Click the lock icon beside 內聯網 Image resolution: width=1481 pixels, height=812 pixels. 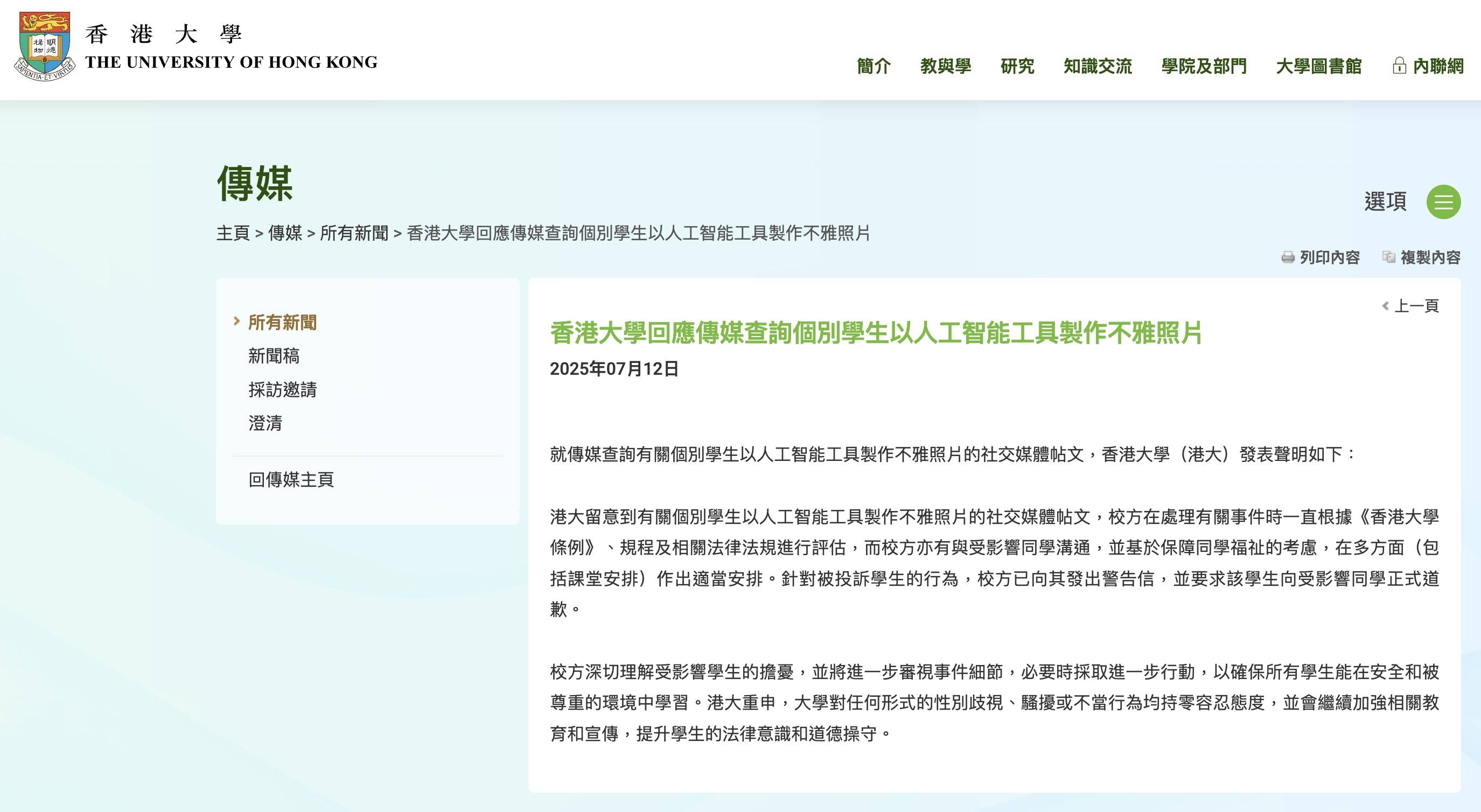click(1399, 66)
